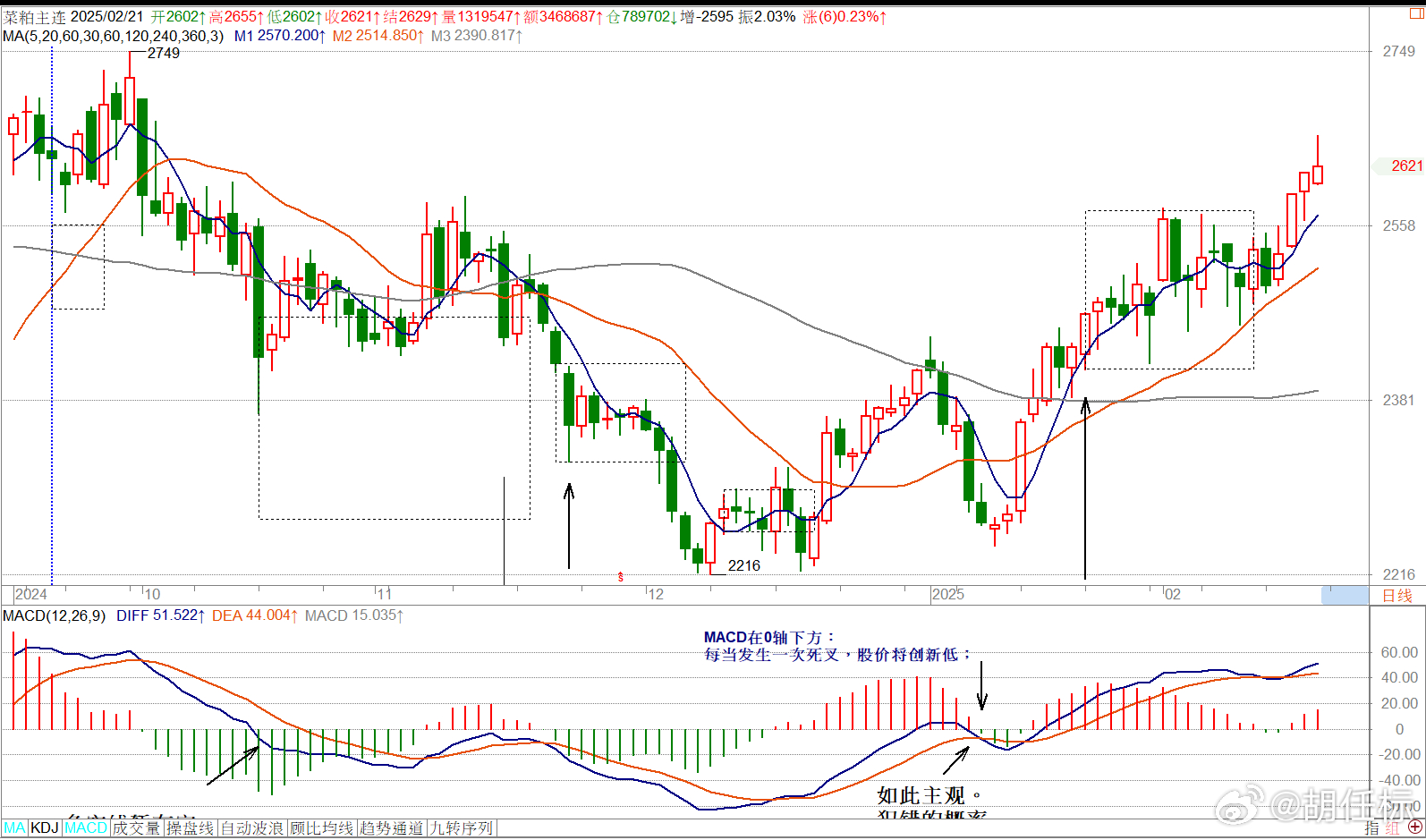Click the contract name 菜粕主连

[34, 17]
